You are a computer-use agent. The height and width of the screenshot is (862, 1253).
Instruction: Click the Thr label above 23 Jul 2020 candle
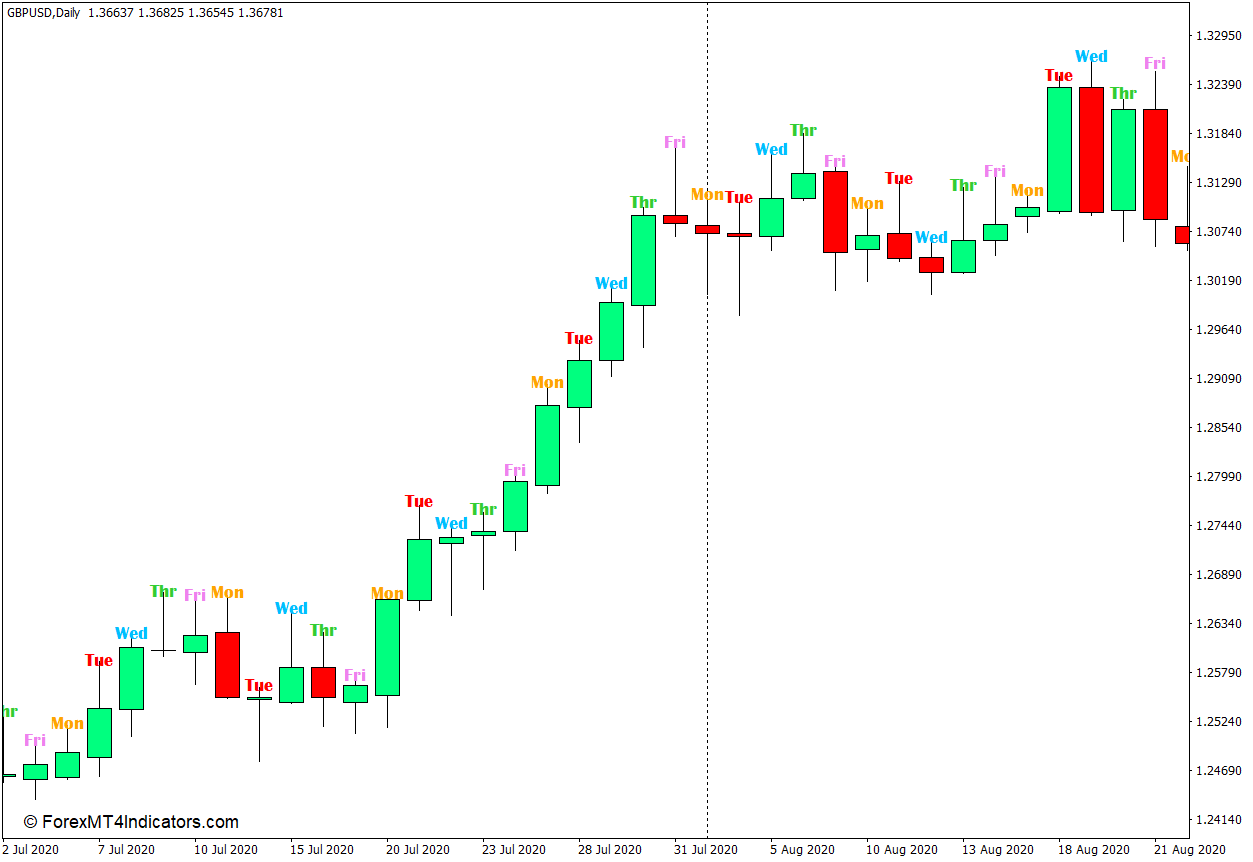[x=483, y=509]
